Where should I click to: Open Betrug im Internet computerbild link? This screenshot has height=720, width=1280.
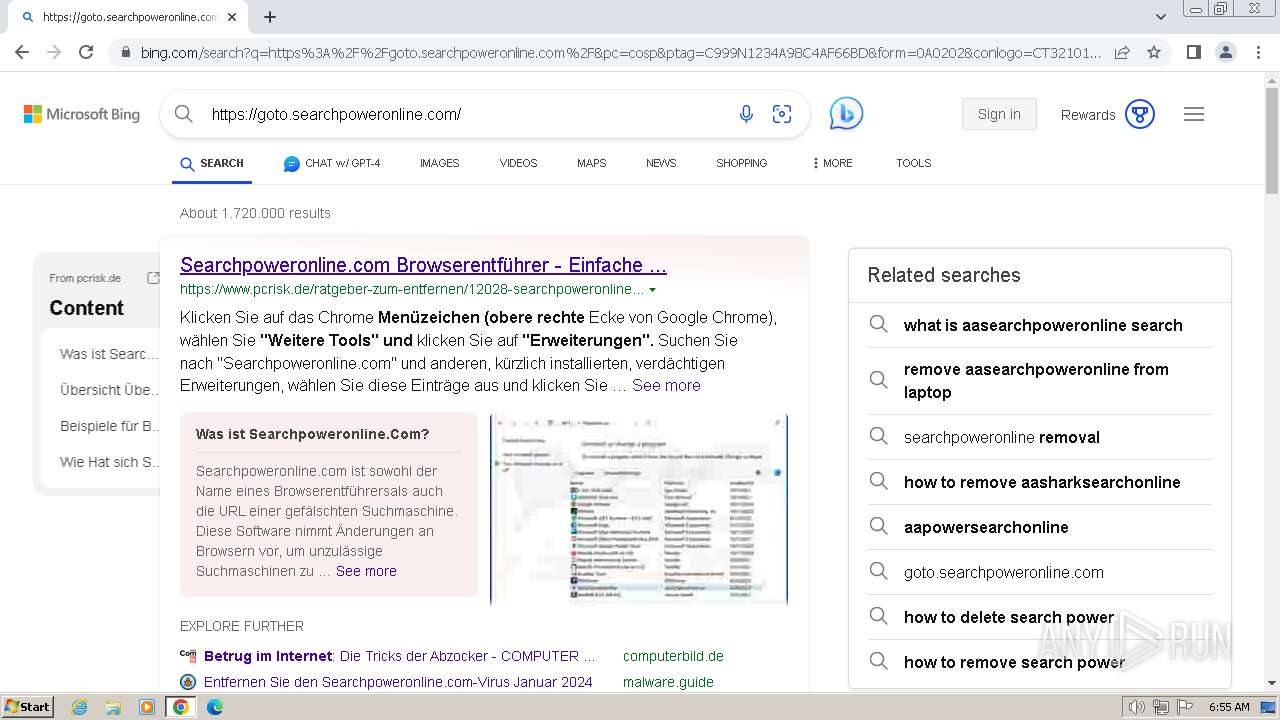pos(400,656)
